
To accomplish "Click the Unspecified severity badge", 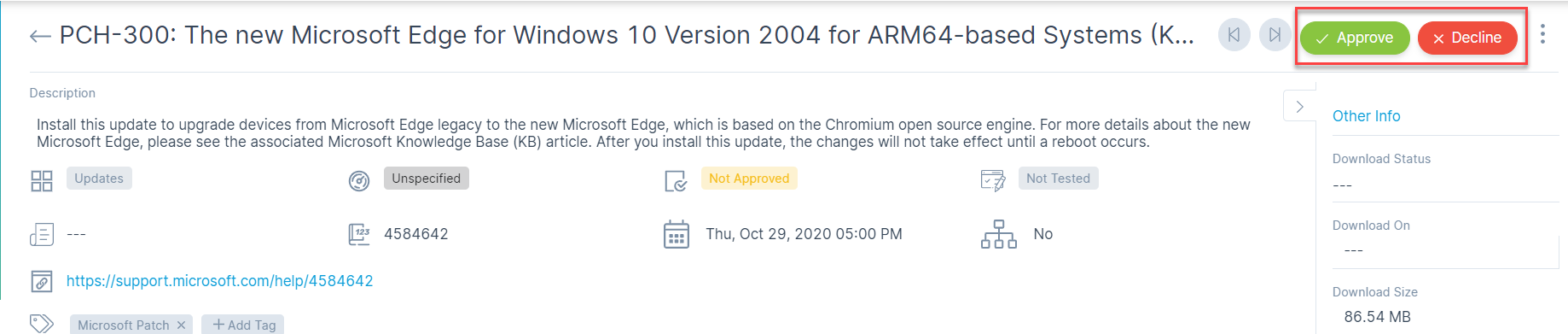I will point(427,179).
